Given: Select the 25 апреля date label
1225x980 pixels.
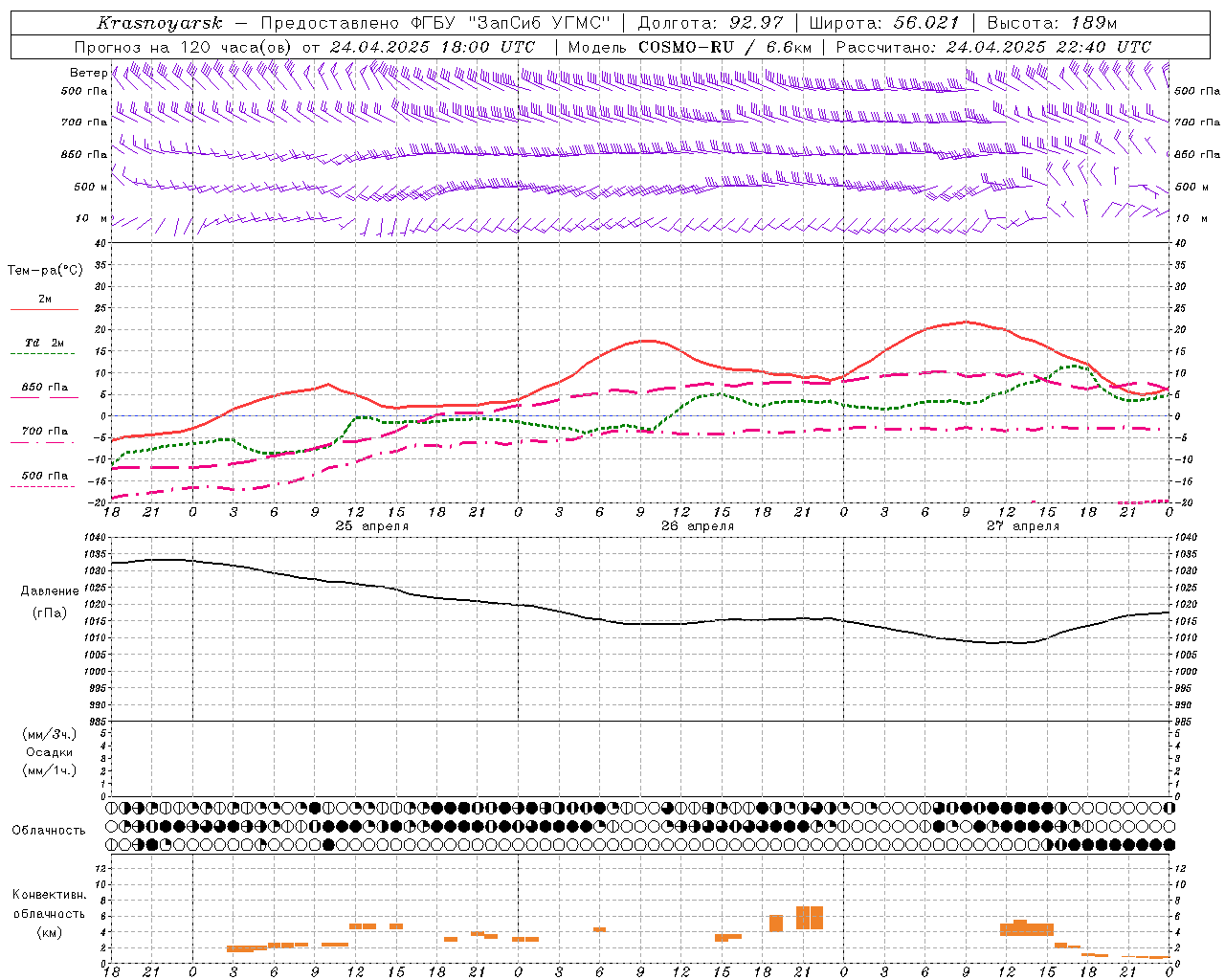Looking at the screenshot, I should [x=372, y=526].
